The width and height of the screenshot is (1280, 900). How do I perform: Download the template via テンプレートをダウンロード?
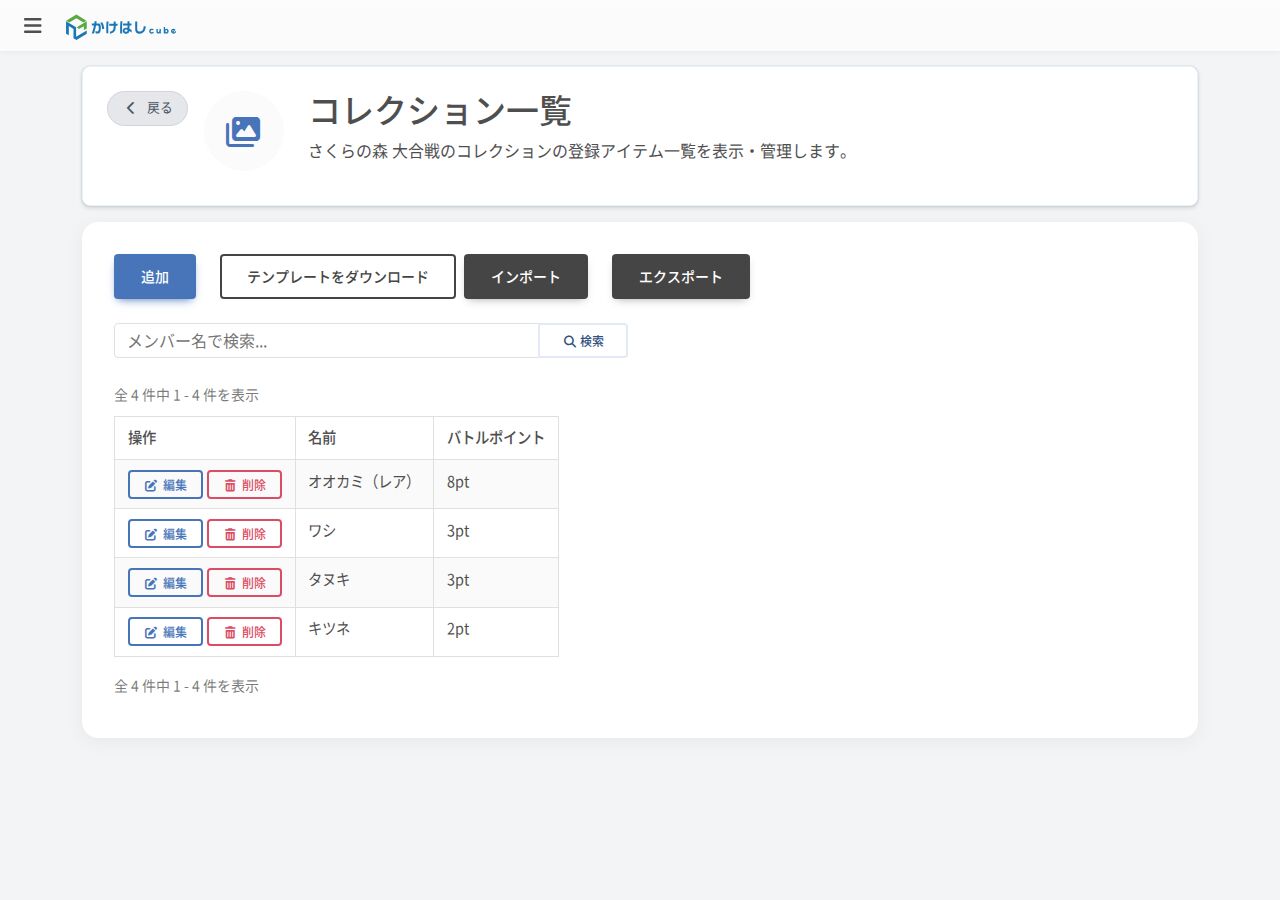point(338,277)
